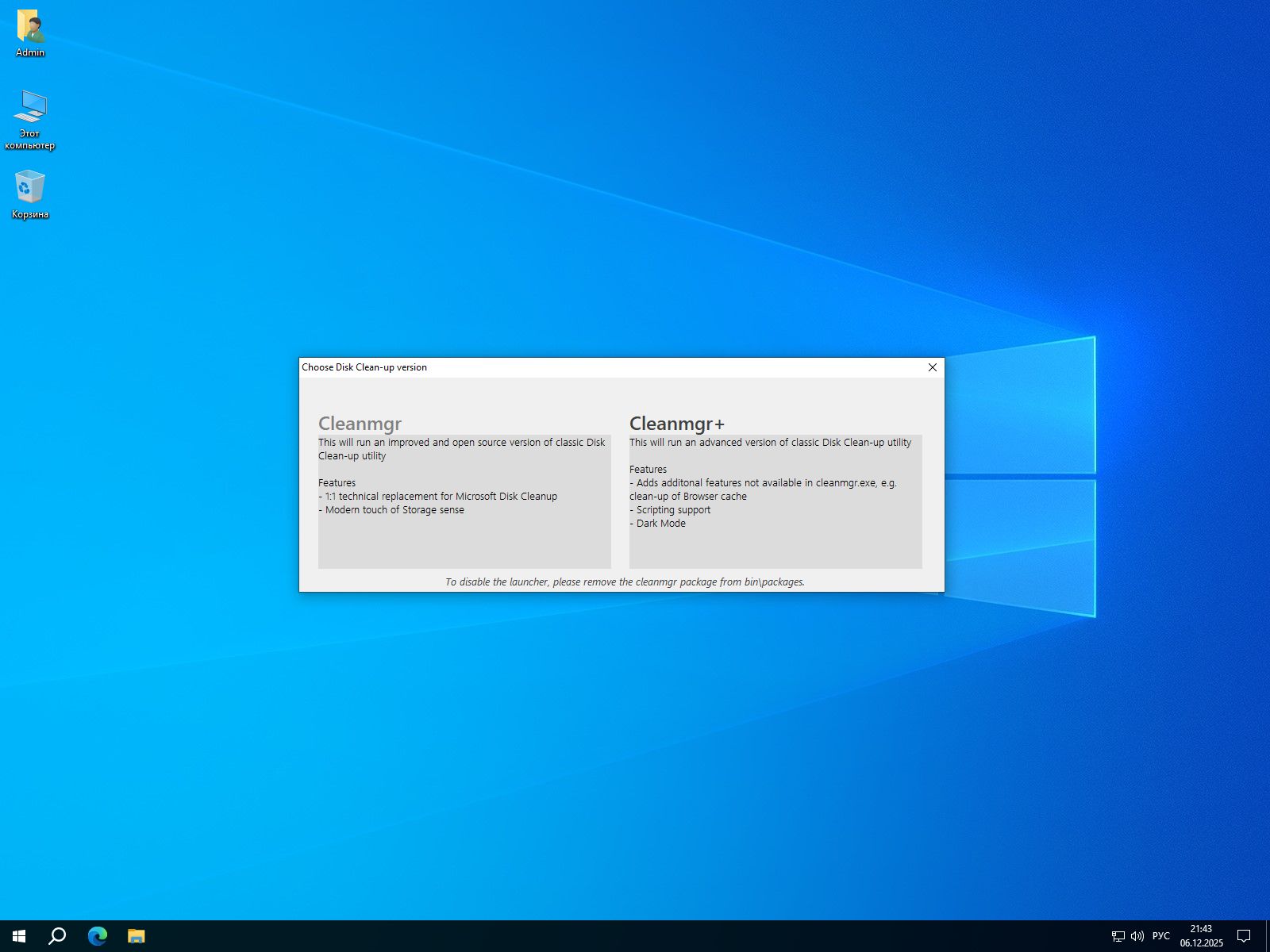The width and height of the screenshot is (1270, 952).
Task: Open the clock showing 21:43
Action: (1201, 936)
